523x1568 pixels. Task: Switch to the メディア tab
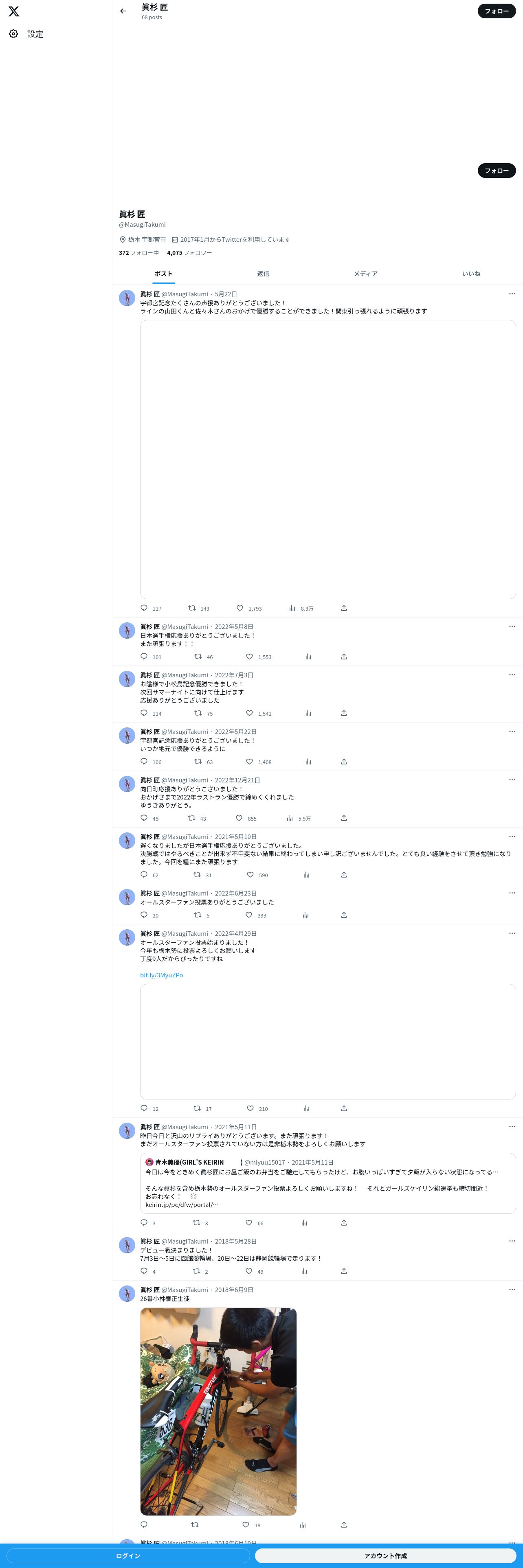tap(366, 274)
